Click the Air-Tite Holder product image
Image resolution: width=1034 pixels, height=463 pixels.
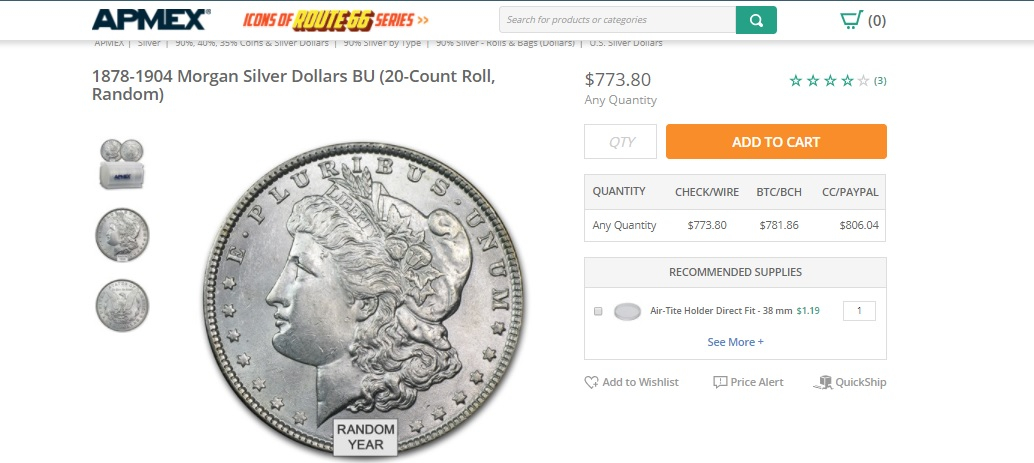[x=626, y=311]
